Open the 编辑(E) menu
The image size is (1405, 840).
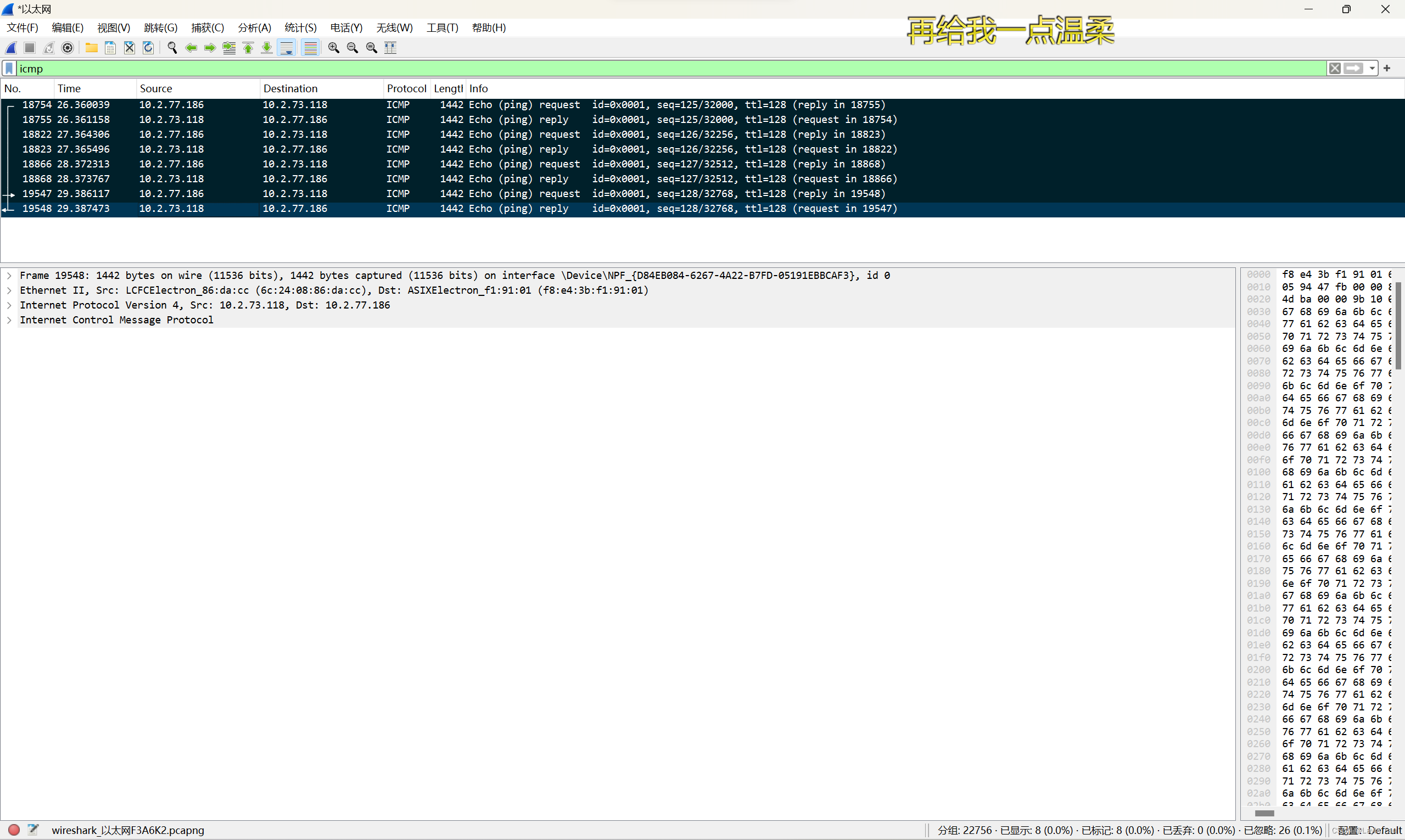click(x=68, y=28)
